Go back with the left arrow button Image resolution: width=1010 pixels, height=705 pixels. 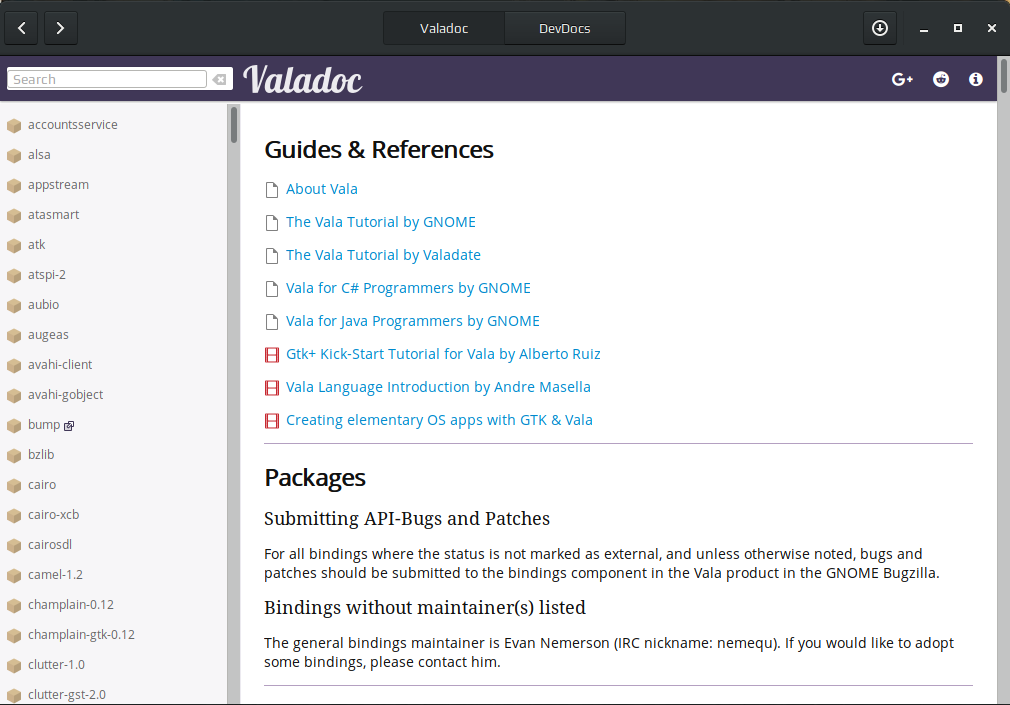[22, 28]
